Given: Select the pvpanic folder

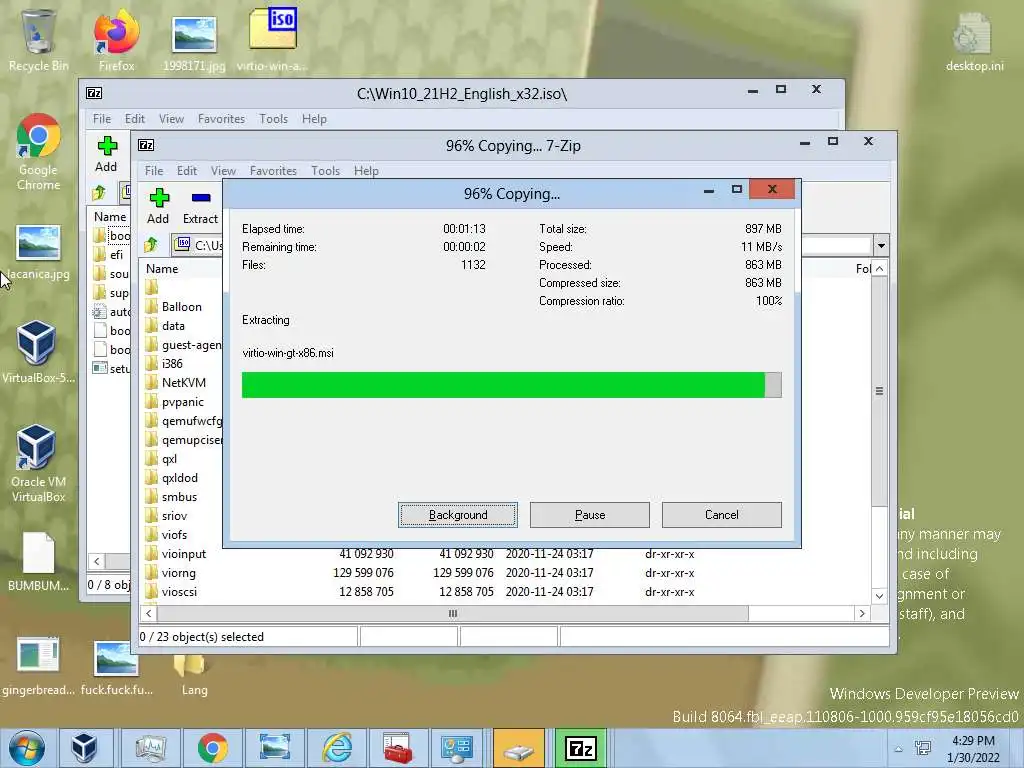Looking at the screenshot, I should [x=182, y=402].
